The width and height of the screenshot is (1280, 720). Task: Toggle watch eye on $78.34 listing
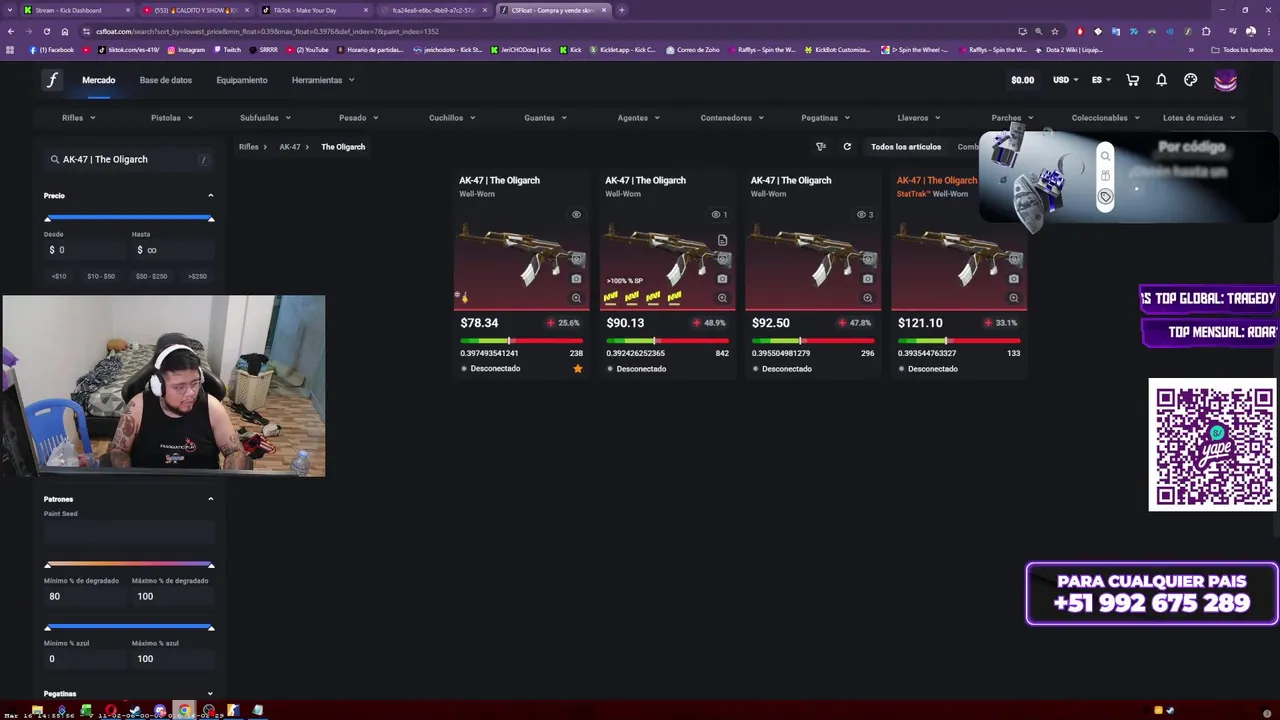576,215
